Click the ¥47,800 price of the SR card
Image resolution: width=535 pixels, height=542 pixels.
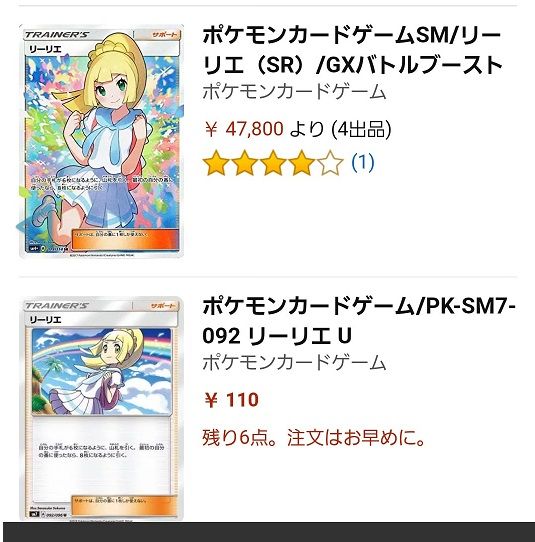244,129
